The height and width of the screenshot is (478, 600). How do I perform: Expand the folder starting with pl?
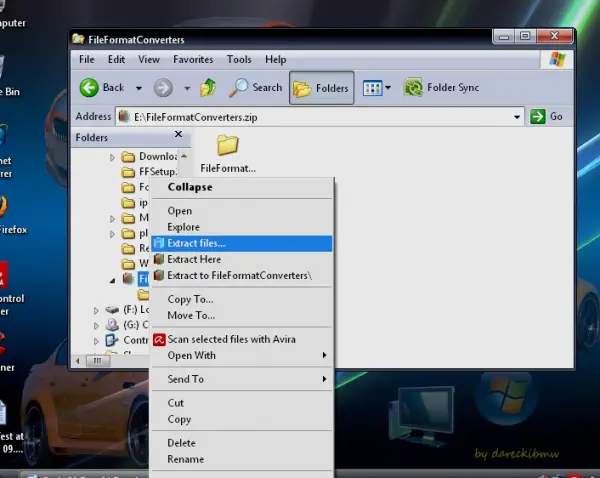click(112, 234)
